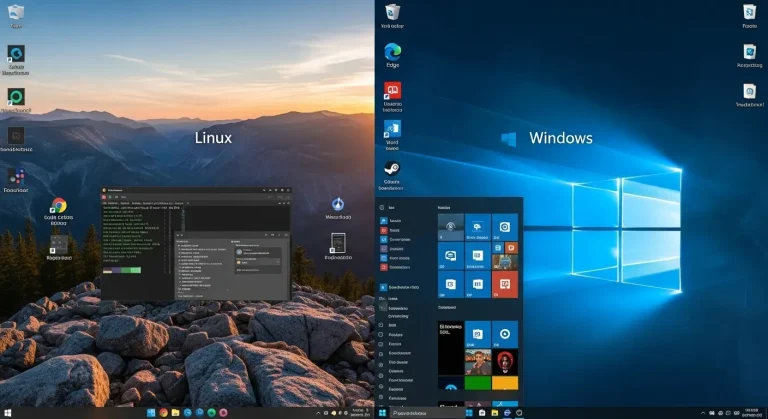This screenshot has width=768, height=419.
Task: Open the Steam icon on the Windows desktop
Action: (392, 169)
